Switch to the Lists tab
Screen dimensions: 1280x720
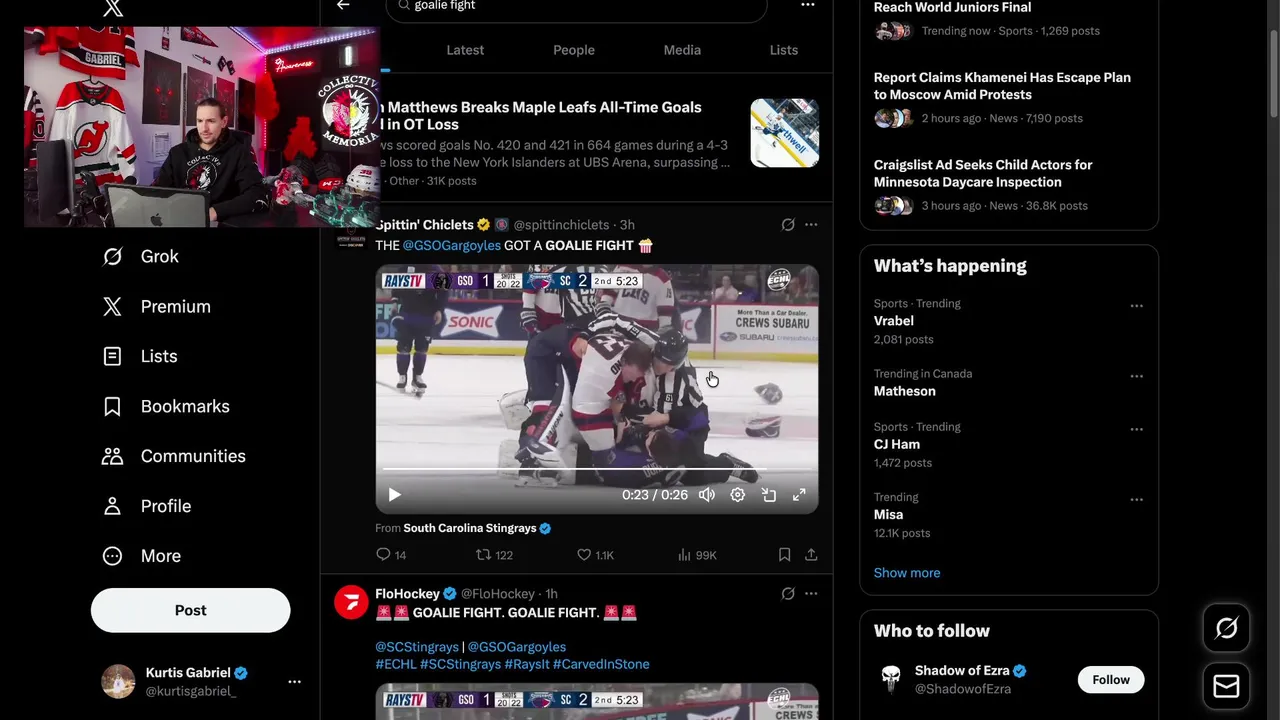(784, 50)
